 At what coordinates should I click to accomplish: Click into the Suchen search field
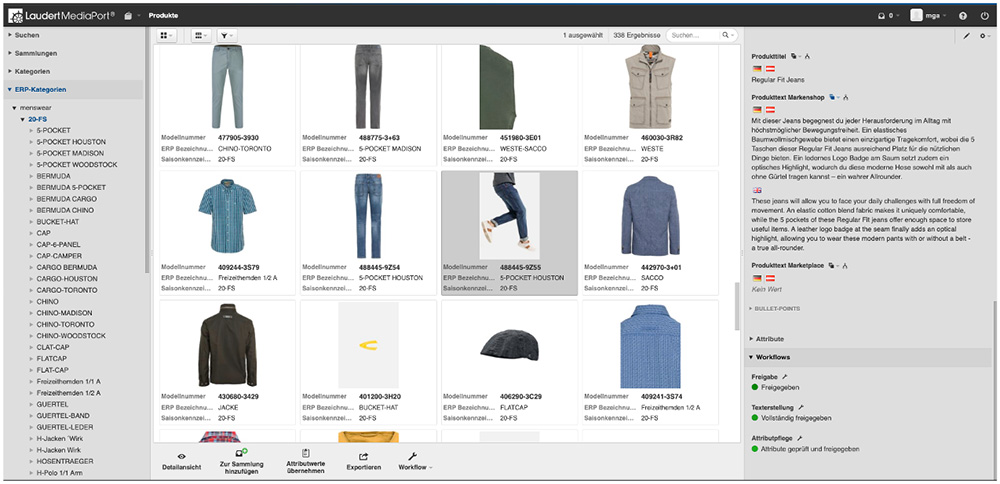[x=693, y=36]
